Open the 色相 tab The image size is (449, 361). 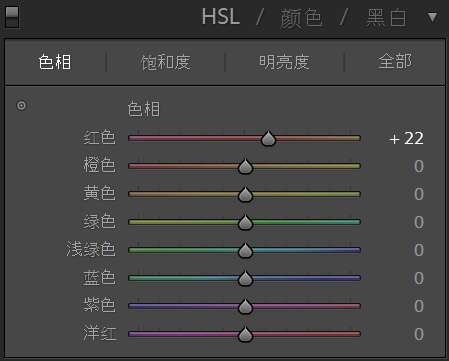[55, 62]
